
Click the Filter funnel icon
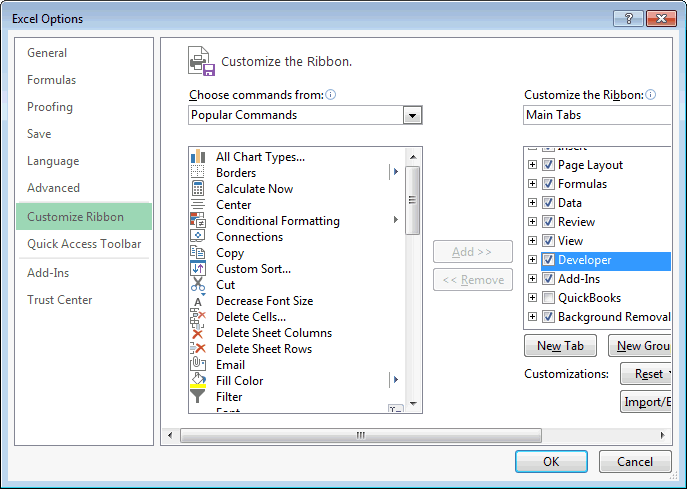[198, 396]
